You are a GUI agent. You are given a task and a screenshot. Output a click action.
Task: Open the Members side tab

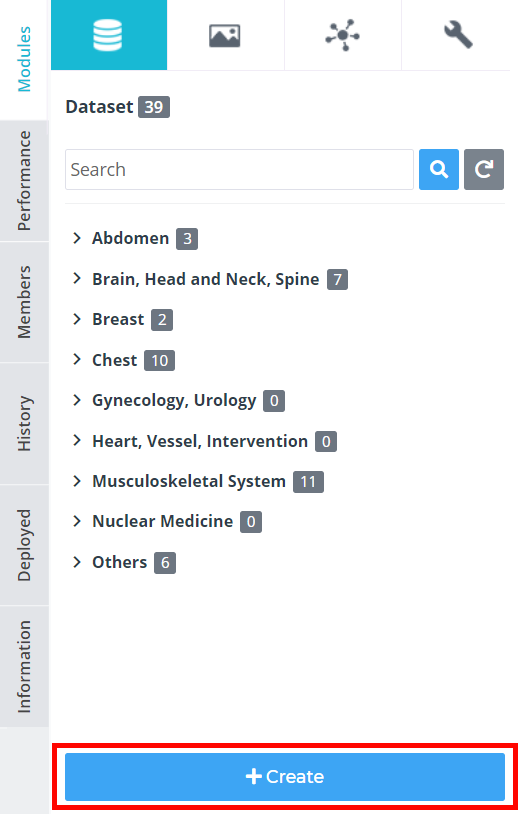point(24,302)
